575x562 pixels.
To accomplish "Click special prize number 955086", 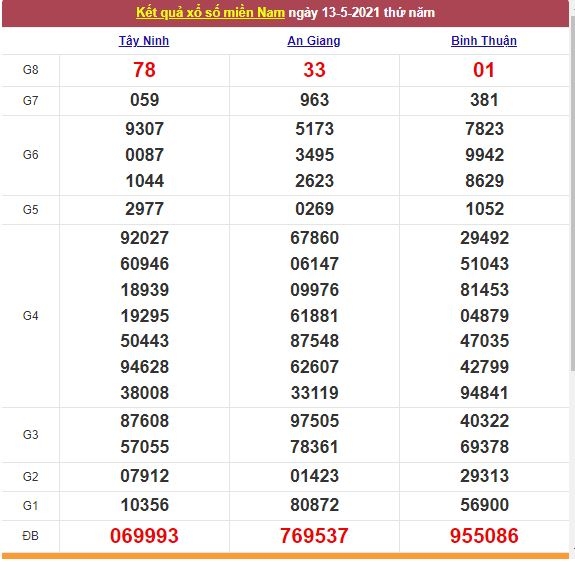I will click(484, 536).
